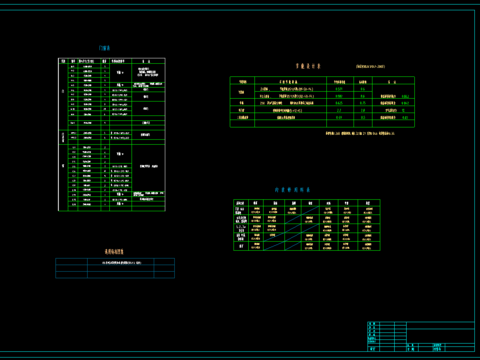Select the header row of the lower-right table

point(307,203)
